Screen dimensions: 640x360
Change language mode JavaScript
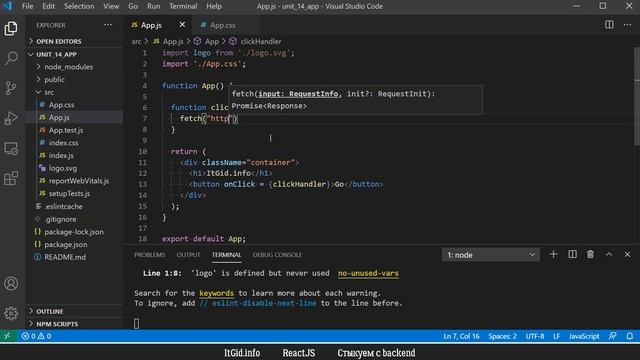pyautogui.click(x=584, y=336)
